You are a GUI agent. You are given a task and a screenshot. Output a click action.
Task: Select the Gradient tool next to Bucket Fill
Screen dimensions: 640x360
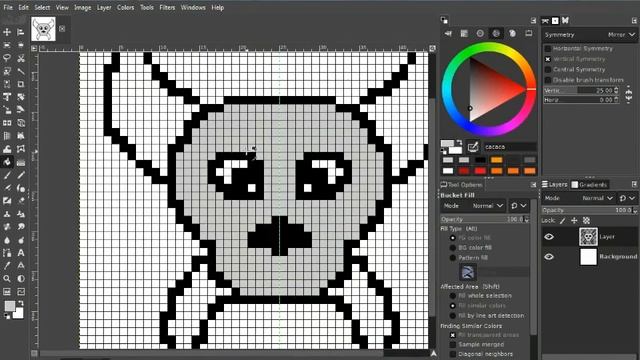(x=20, y=162)
